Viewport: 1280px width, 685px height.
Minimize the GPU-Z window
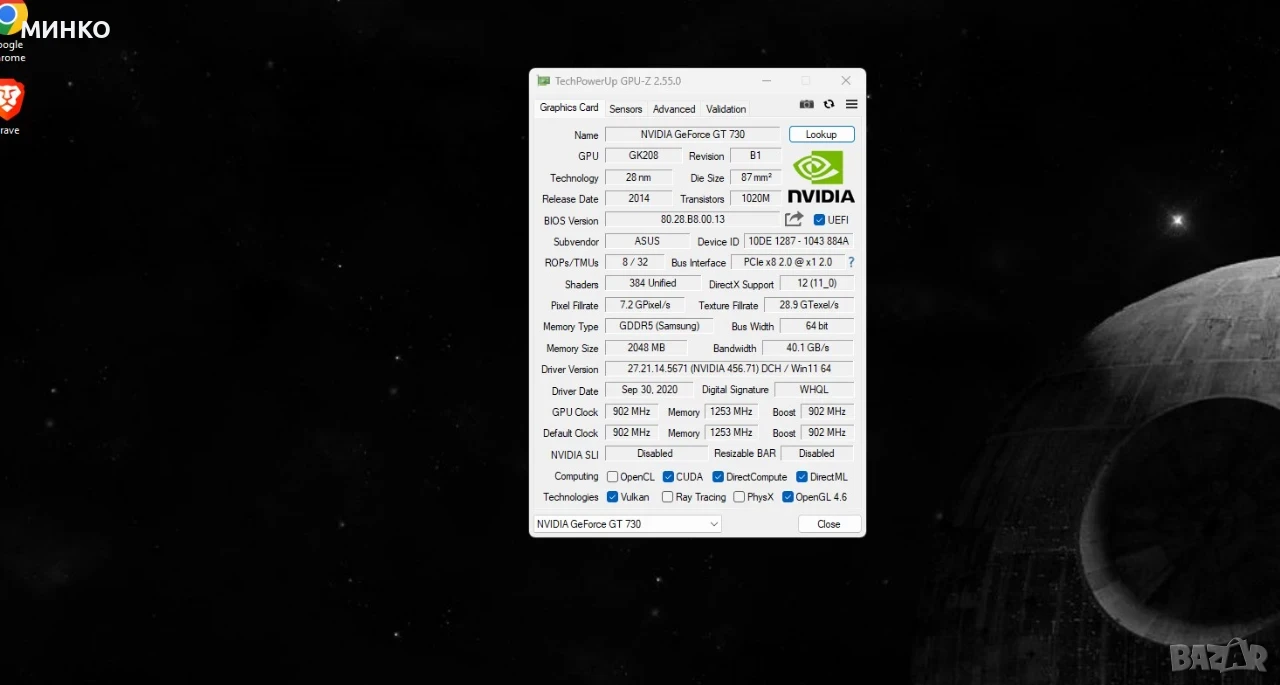point(767,81)
